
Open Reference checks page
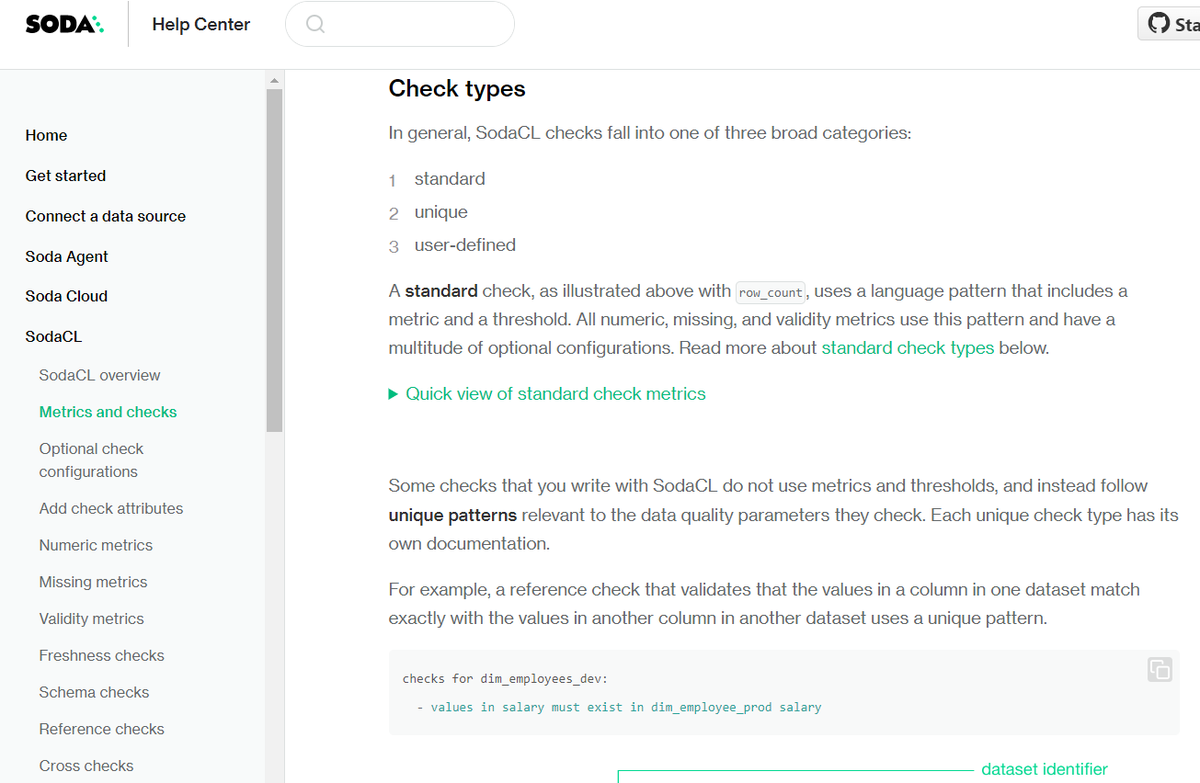tap(101, 729)
